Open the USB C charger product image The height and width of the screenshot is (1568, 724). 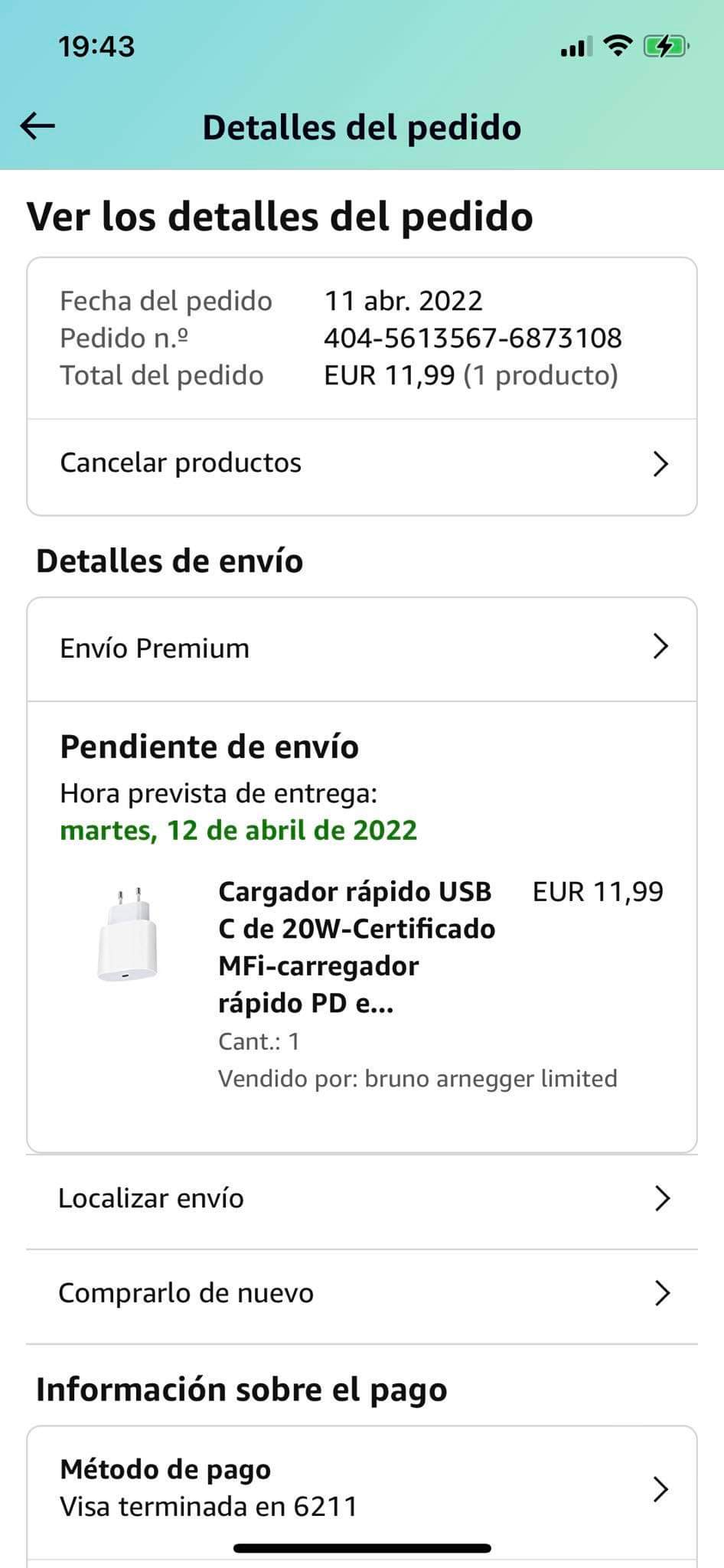(128, 934)
